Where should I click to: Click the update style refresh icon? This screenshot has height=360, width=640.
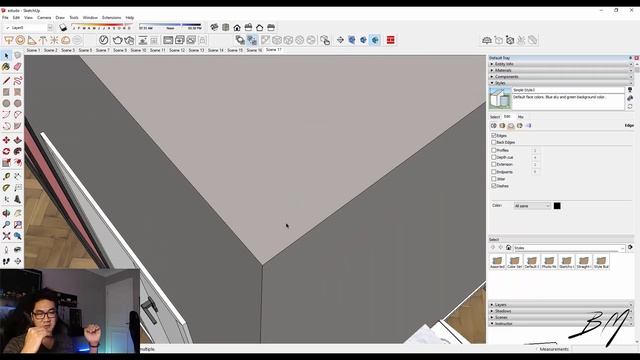click(630, 107)
